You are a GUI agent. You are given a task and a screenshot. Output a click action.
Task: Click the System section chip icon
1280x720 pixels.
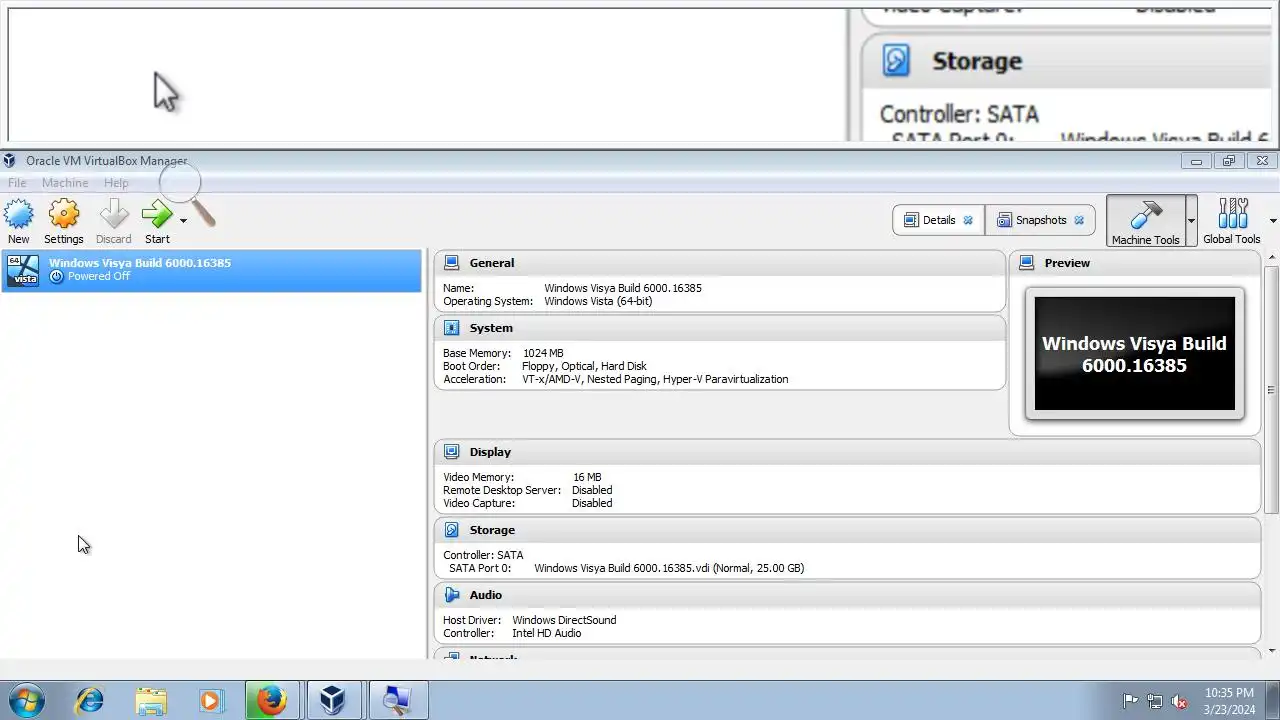[451, 328]
